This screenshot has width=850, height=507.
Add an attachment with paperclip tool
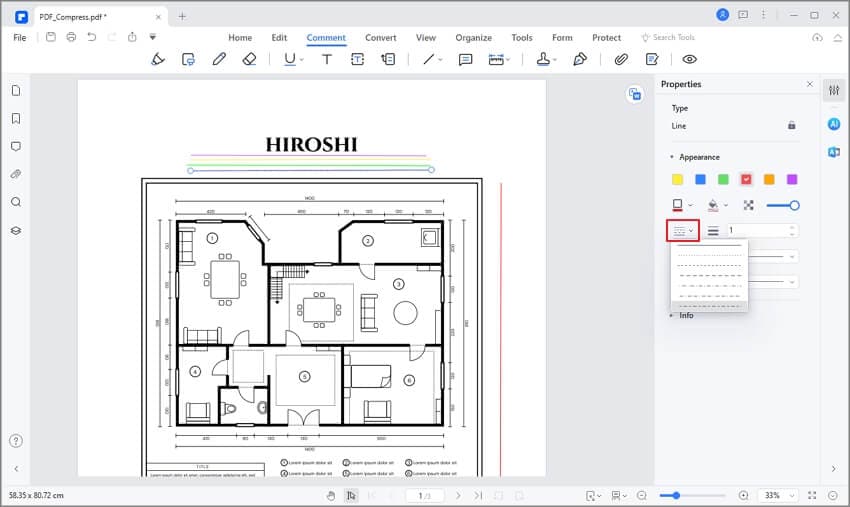(x=621, y=59)
